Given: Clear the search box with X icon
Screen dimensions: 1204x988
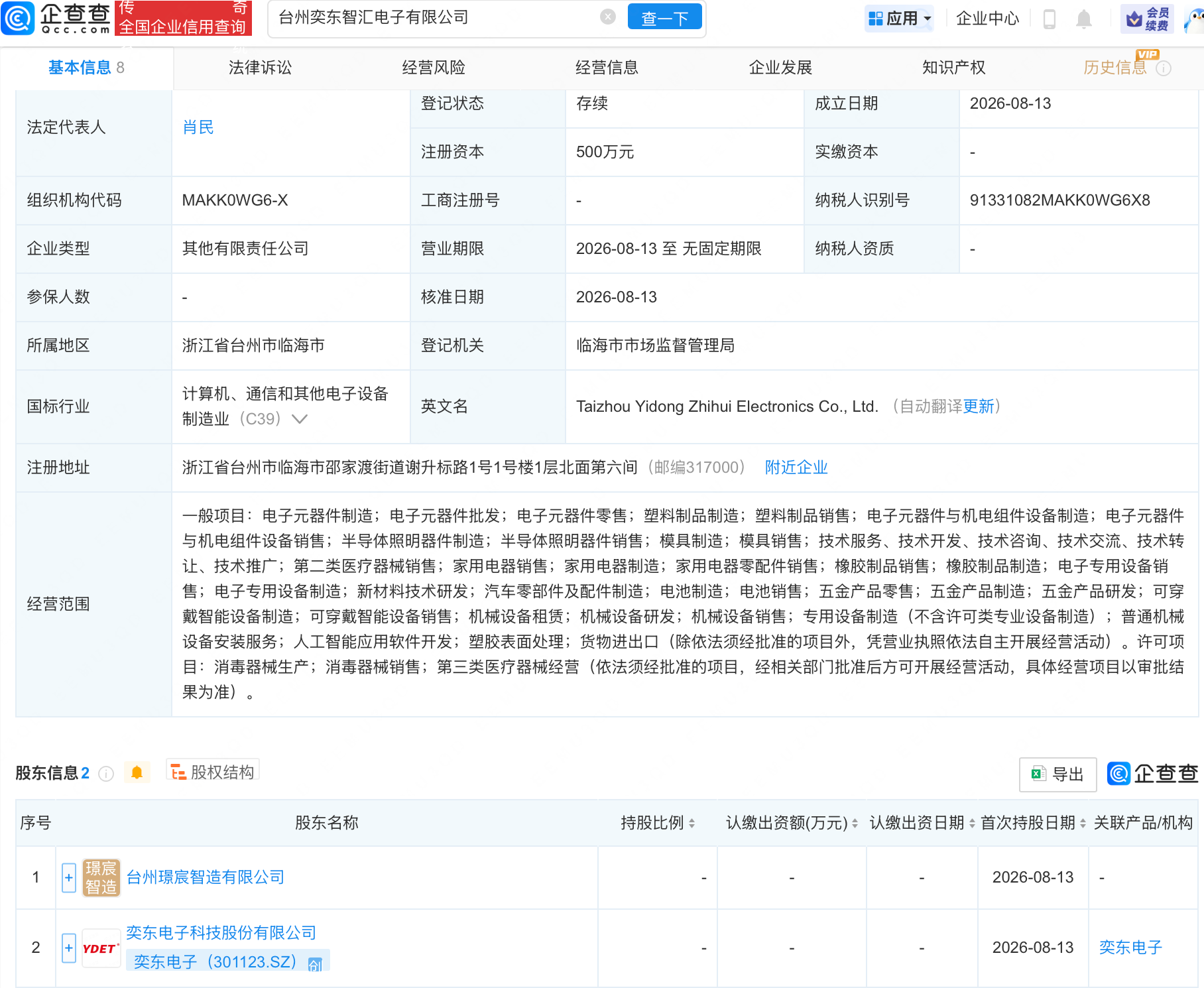Looking at the screenshot, I should click(x=608, y=17).
